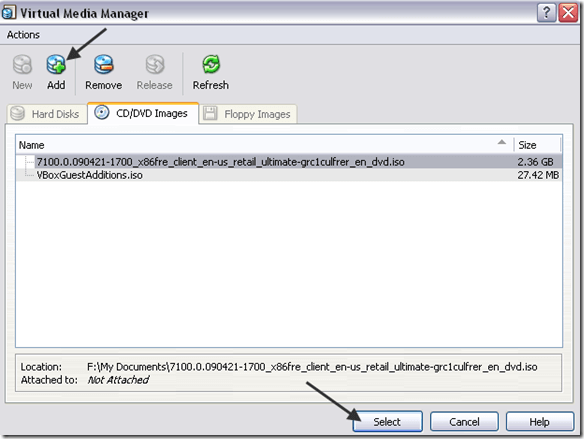Click the 27.42 MB size cell
Screen dimensions: 584x439
[x=538, y=175]
